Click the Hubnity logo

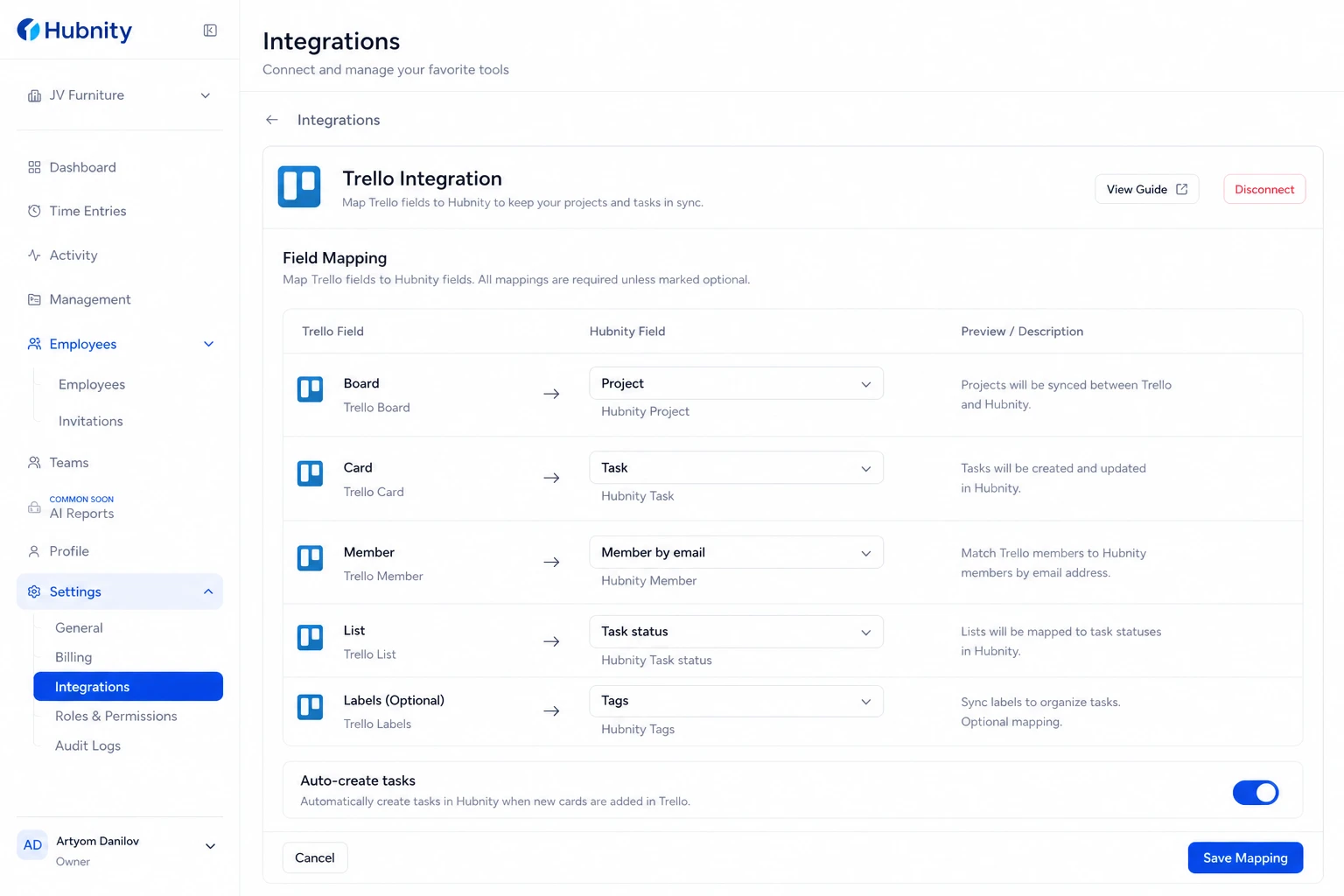pyautogui.click(x=74, y=31)
